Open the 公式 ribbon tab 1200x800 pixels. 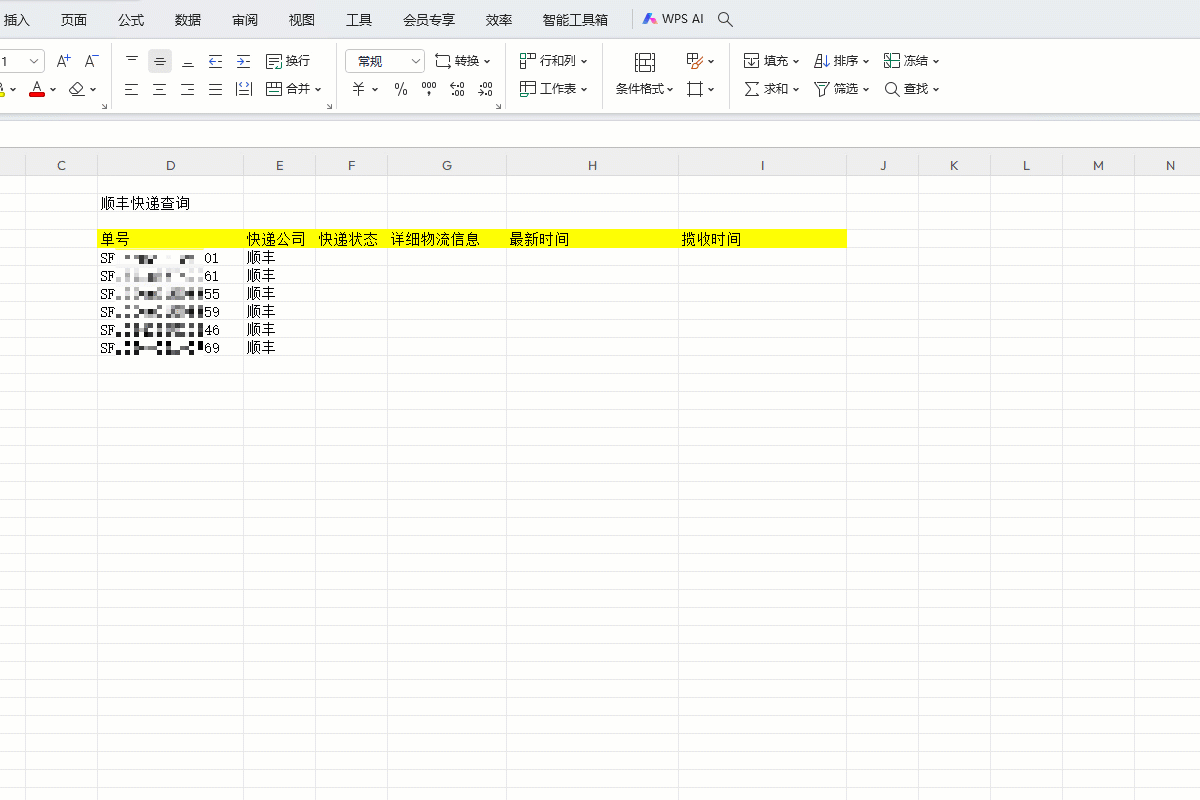tap(130, 20)
